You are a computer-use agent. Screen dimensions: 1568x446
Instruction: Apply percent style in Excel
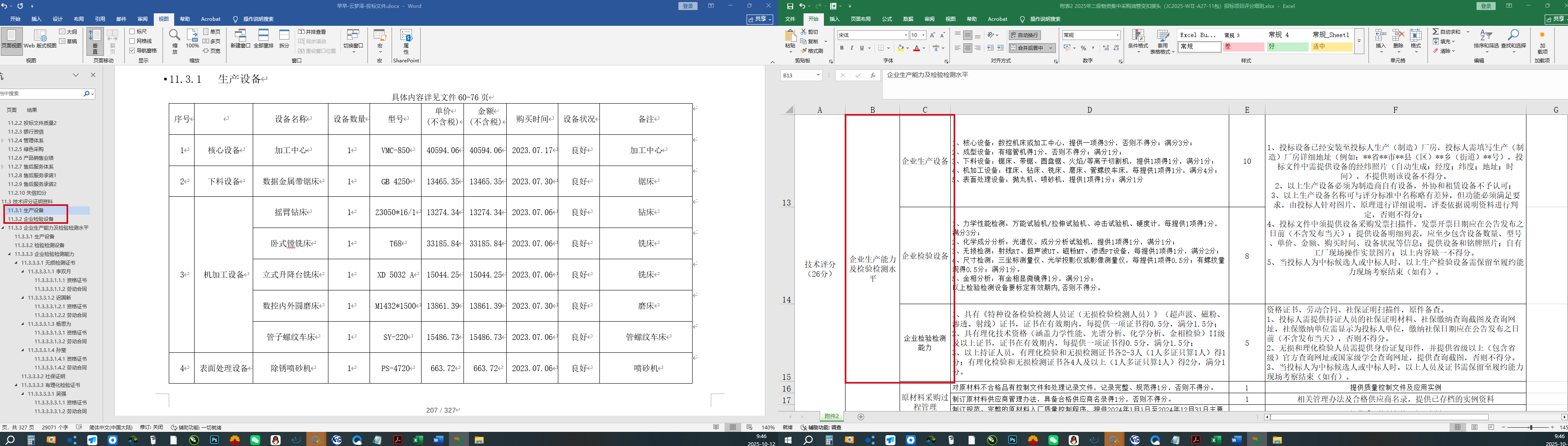coord(1083,48)
